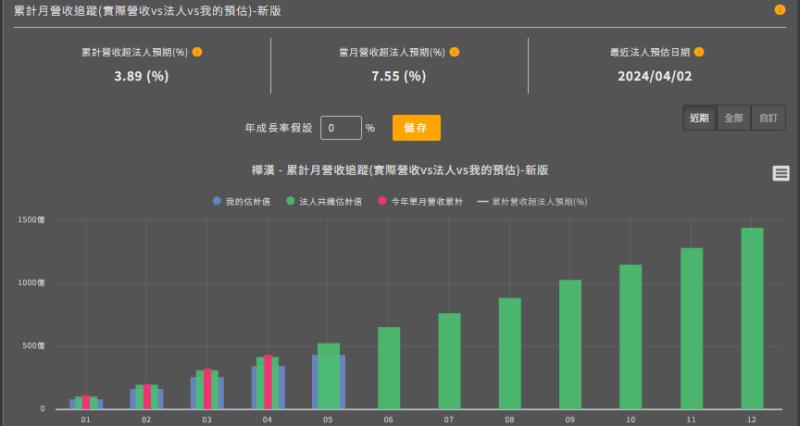Click the pink bar for month 04

tap(268, 382)
